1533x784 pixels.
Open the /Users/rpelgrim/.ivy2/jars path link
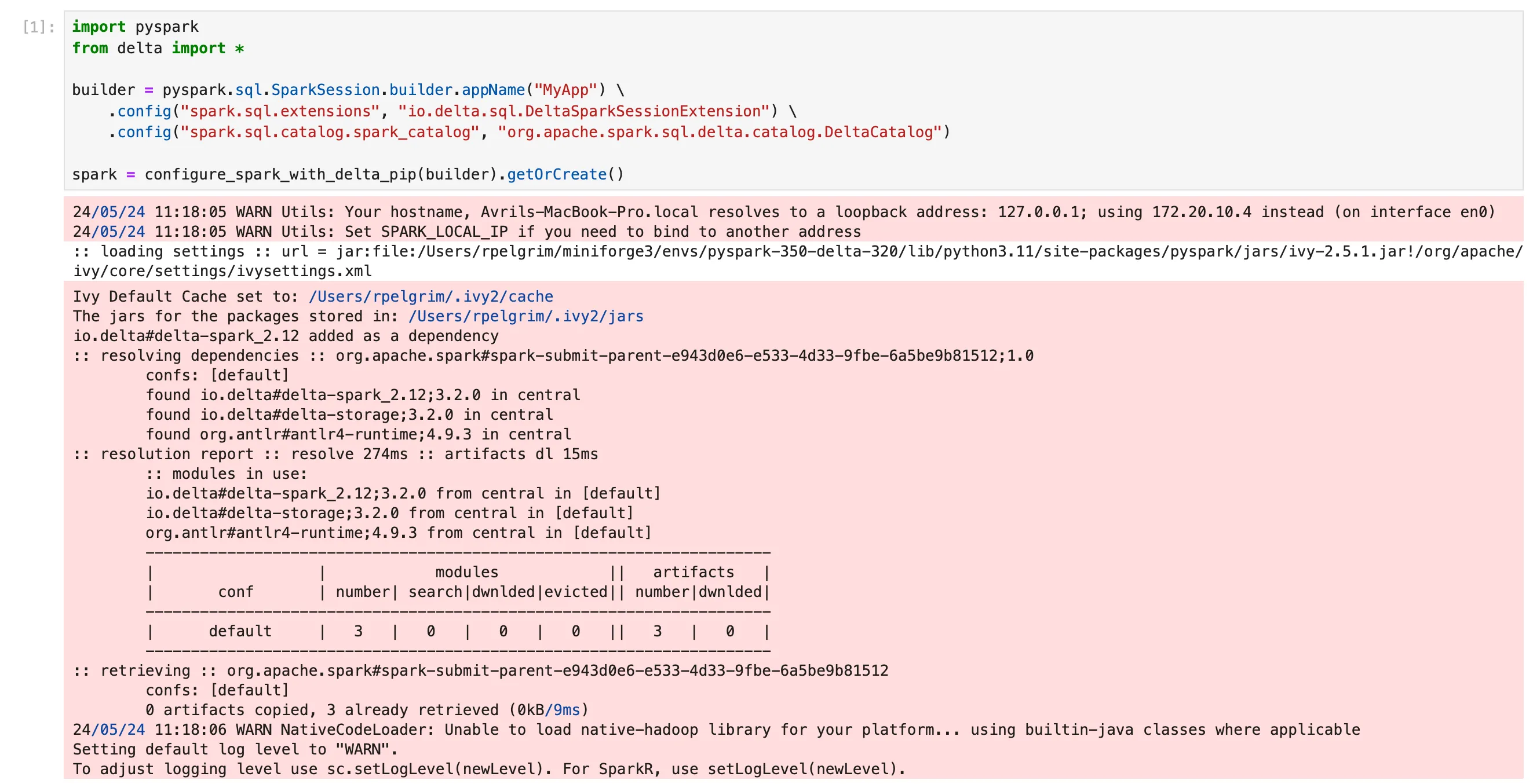point(525,316)
